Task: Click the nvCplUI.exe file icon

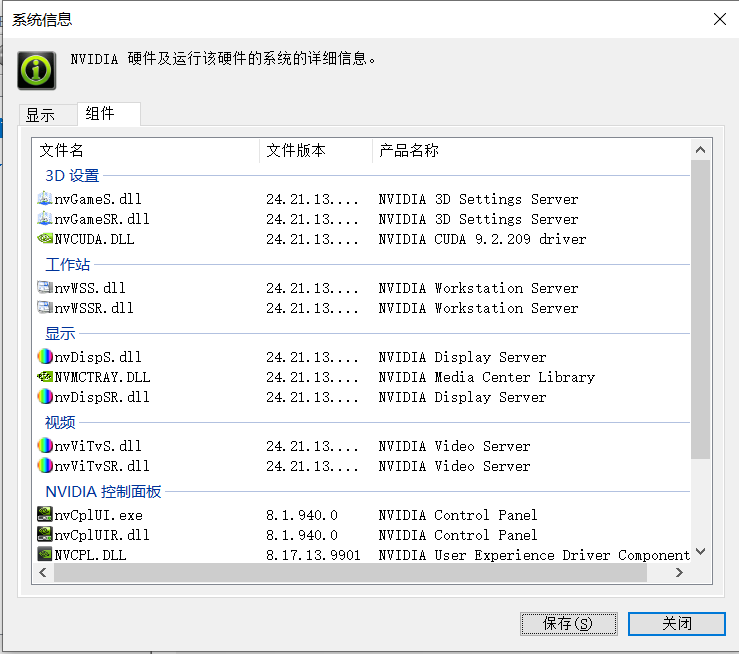Action: click(45, 514)
